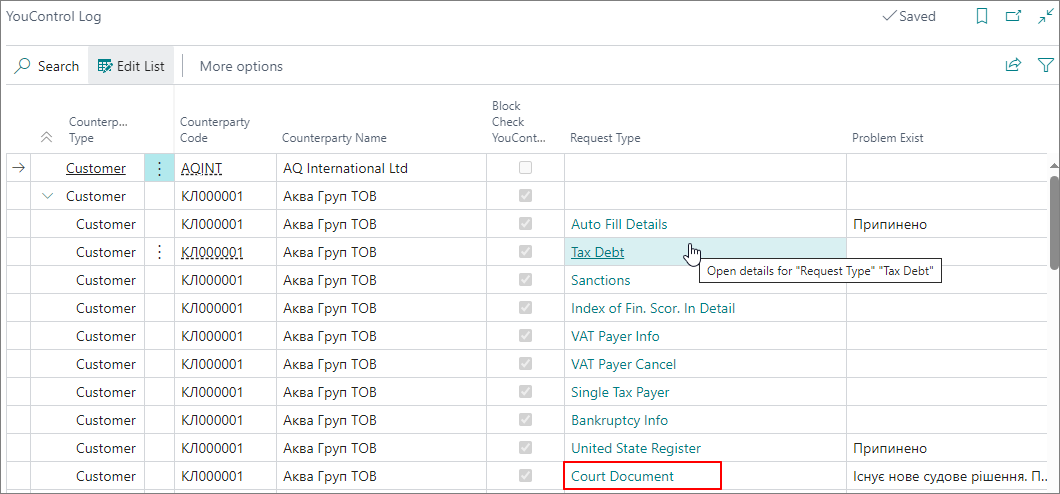The image size is (1060, 494).
Task: Click the Search magnifier button
Action: pos(47,66)
